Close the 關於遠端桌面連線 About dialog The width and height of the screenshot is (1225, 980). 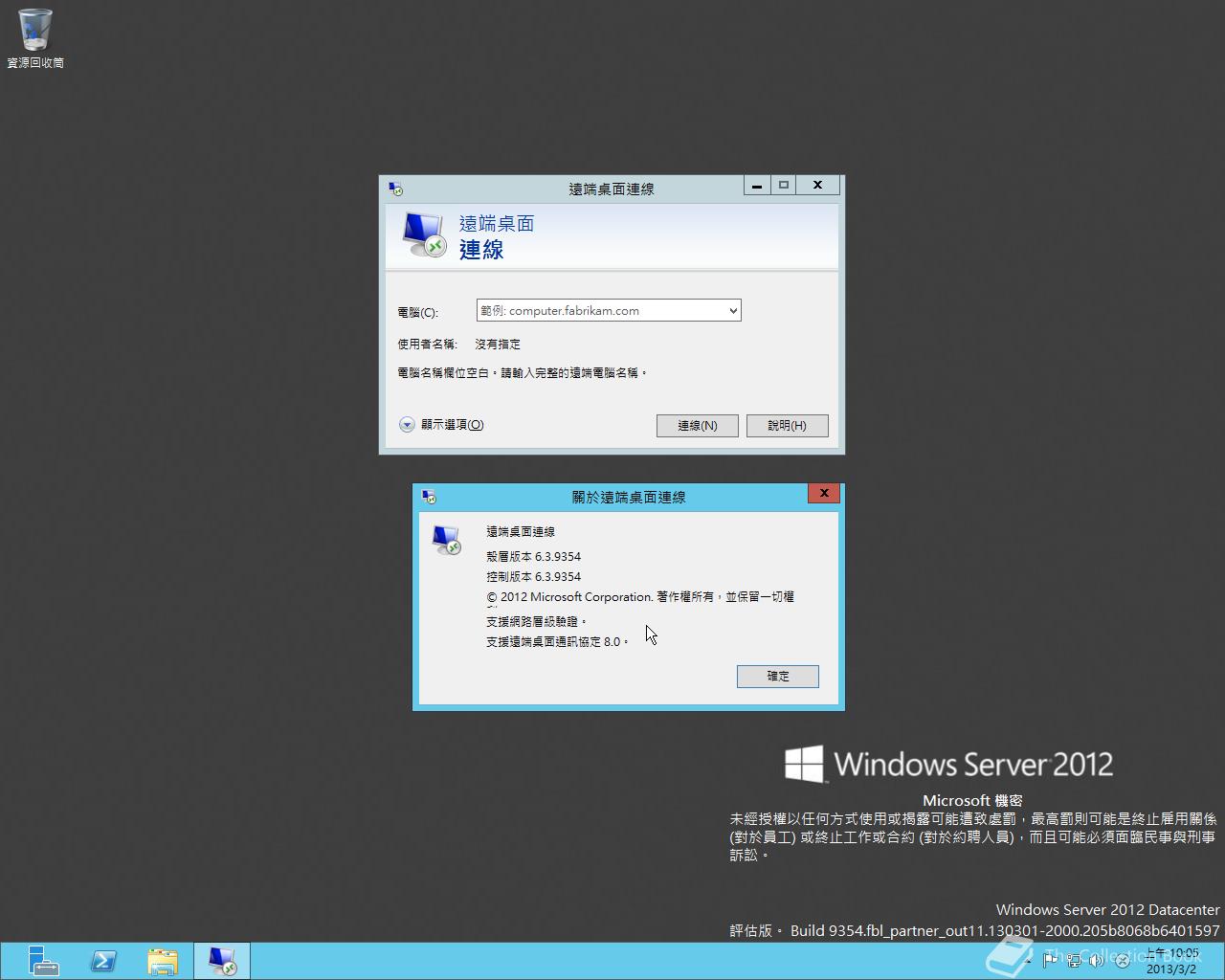tap(824, 493)
